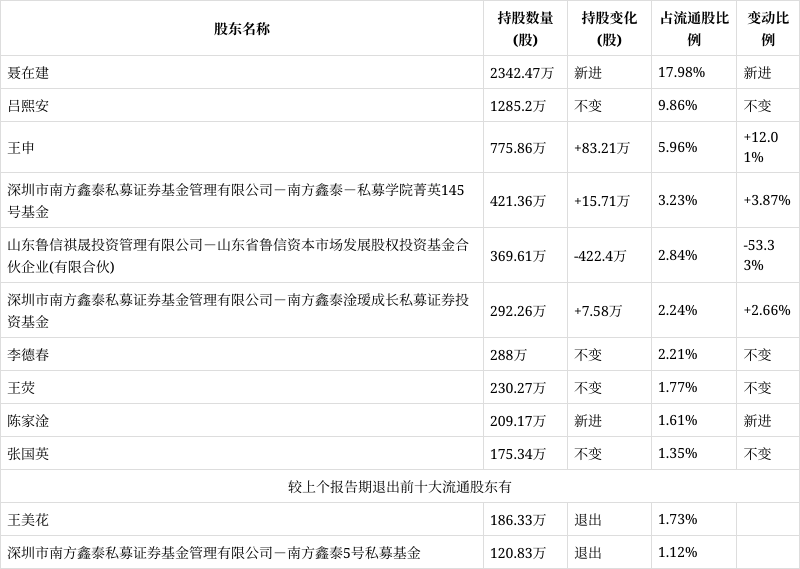
Task: Select shareholder name 吕熙安
Action: (28, 106)
